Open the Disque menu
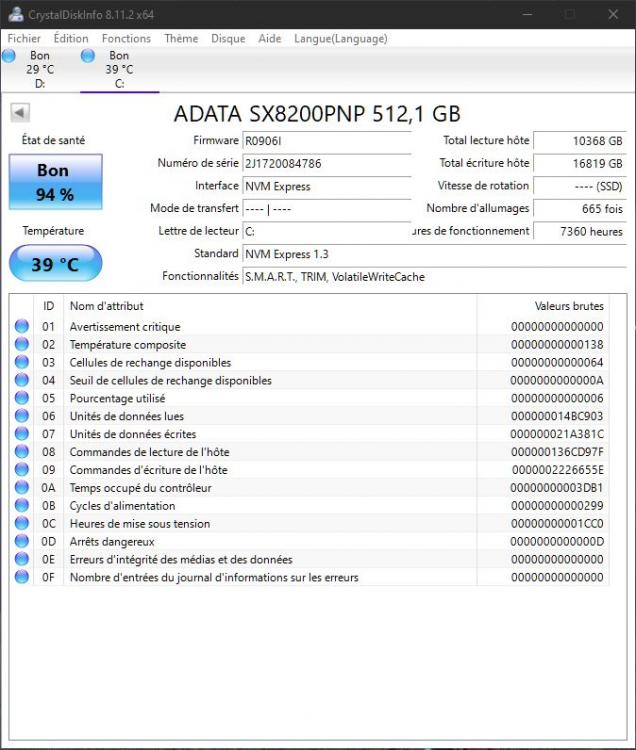 click(228, 38)
